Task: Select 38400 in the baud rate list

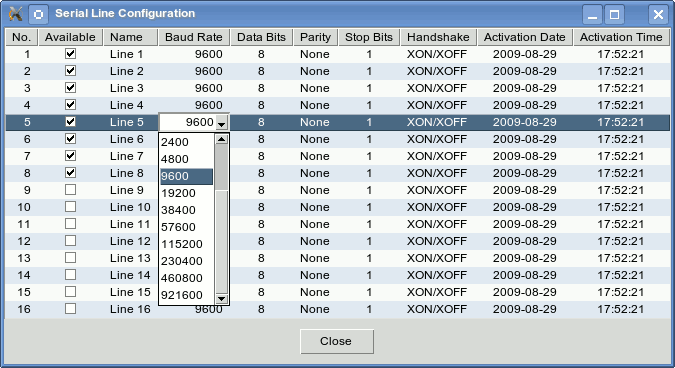Action: [186, 210]
